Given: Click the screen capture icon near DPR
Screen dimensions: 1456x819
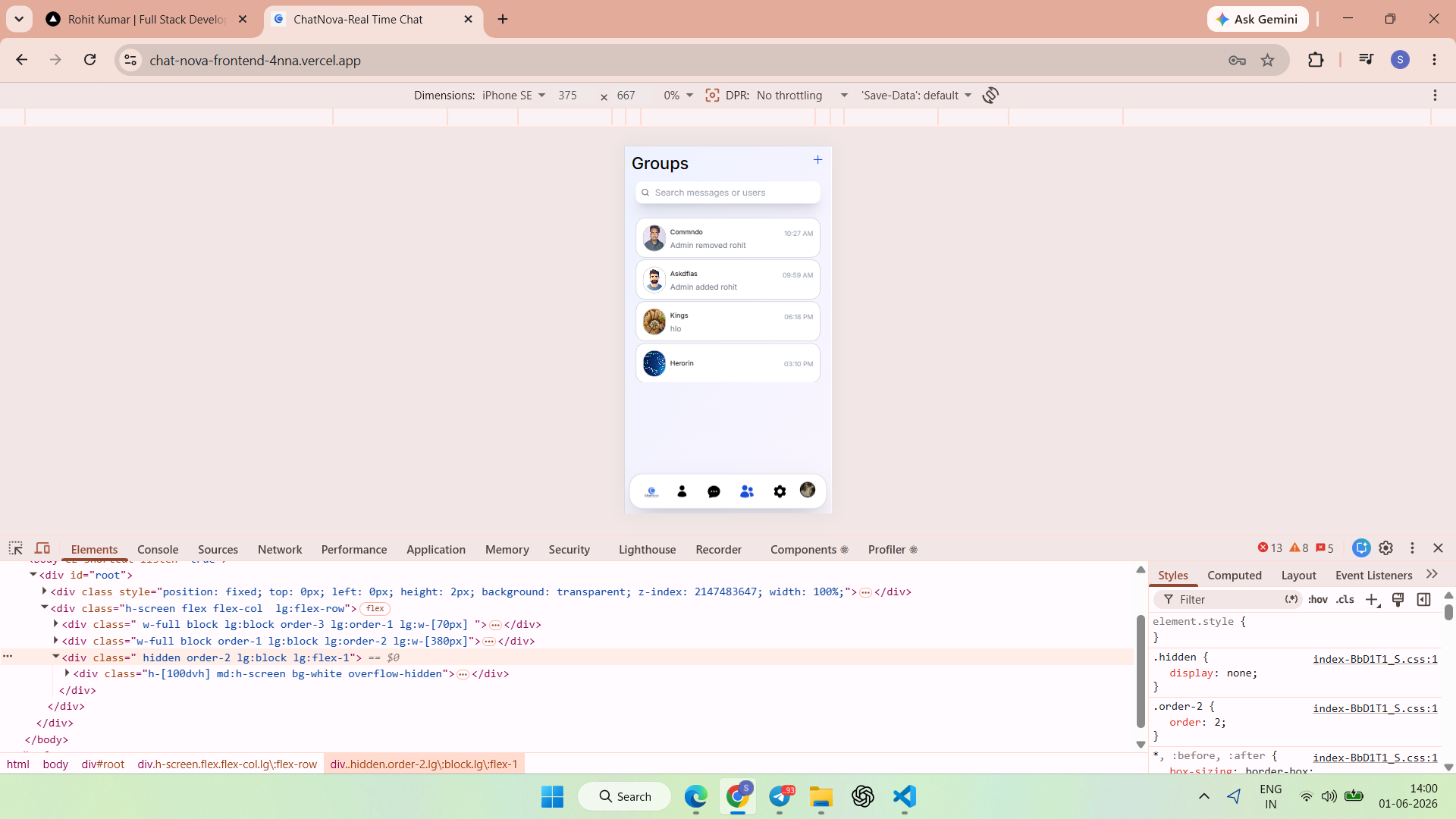Looking at the screenshot, I should (712, 95).
